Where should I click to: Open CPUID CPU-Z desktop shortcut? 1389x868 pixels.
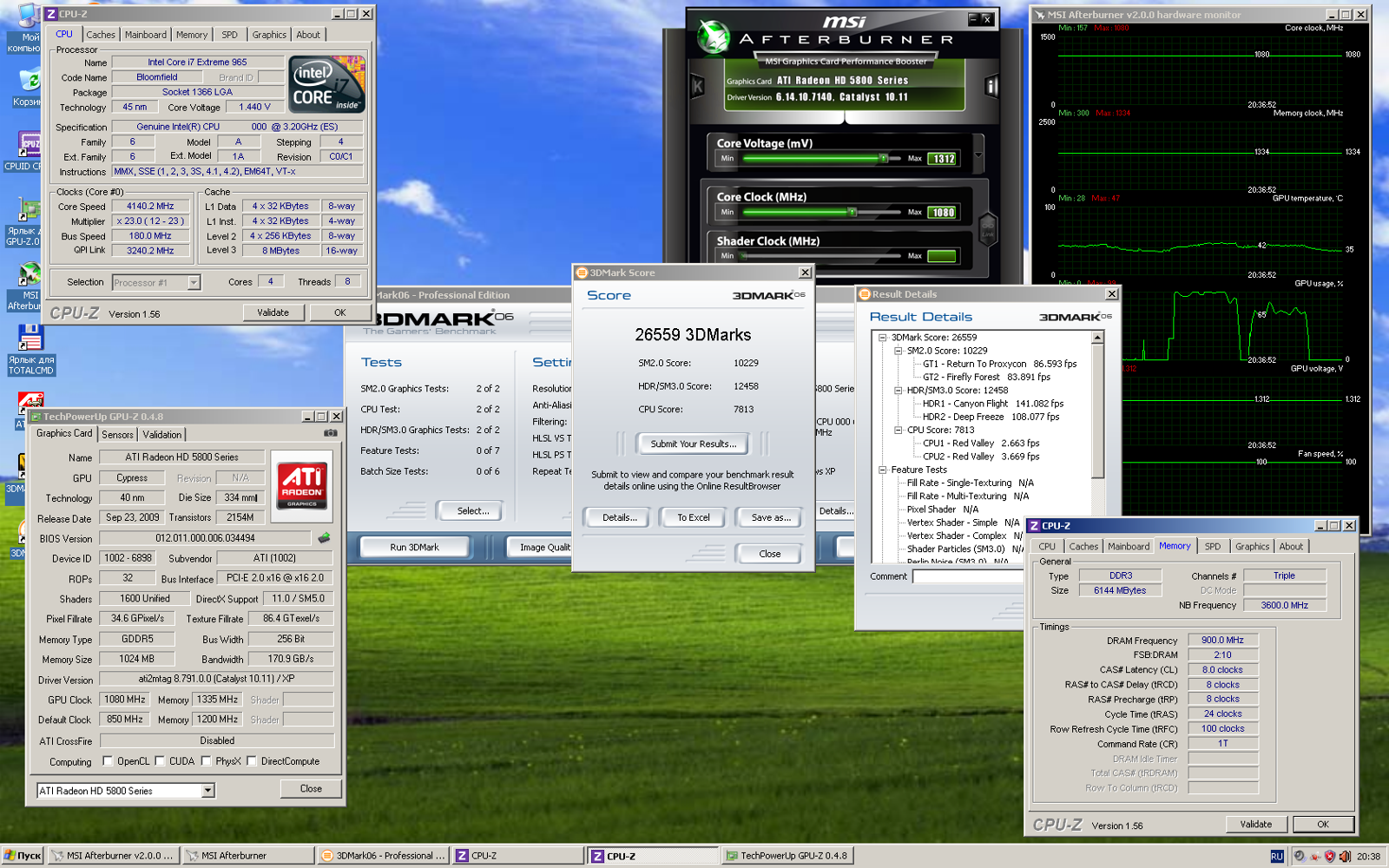[29, 143]
